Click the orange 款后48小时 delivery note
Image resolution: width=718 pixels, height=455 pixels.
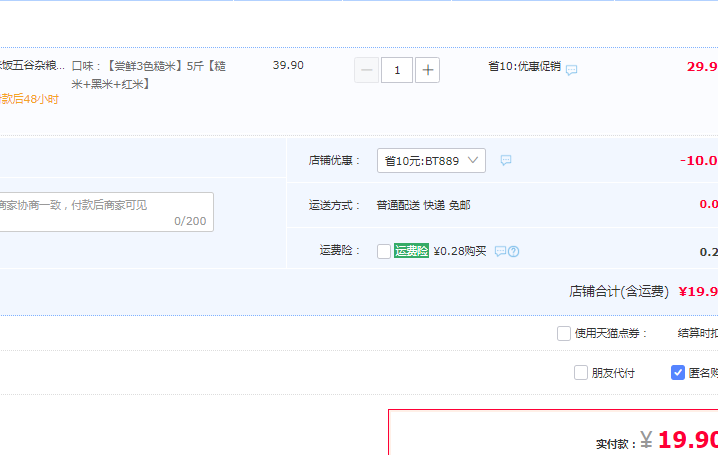tap(29, 99)
